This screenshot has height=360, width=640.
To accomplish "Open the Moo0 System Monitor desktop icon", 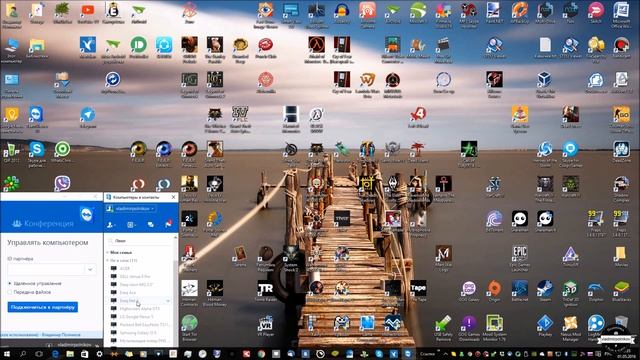I will tap(494, 327).
